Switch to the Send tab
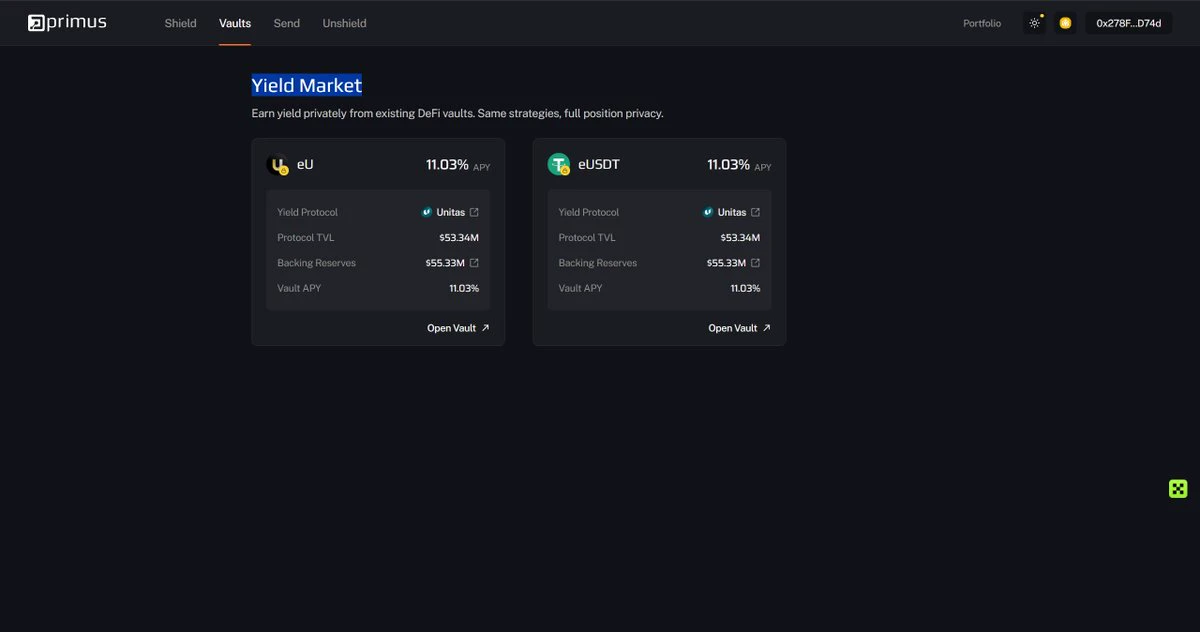The width and height of the screenshot is (1200, 632). 287,23
